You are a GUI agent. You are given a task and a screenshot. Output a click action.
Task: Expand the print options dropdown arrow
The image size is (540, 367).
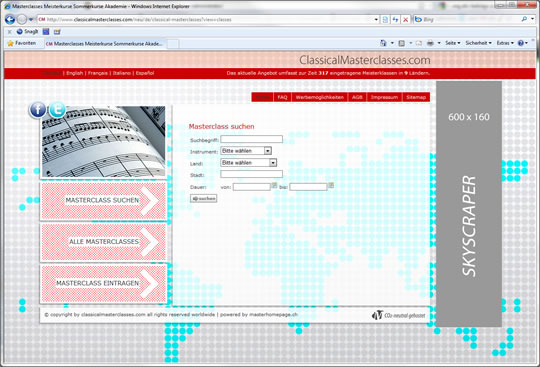(439, 43)
